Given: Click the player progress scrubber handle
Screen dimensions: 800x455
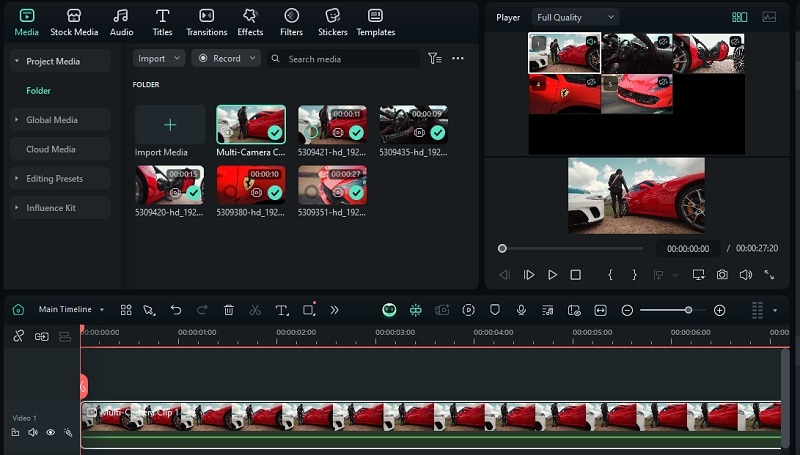Looking at the screenshot, I should click(502, 248).
